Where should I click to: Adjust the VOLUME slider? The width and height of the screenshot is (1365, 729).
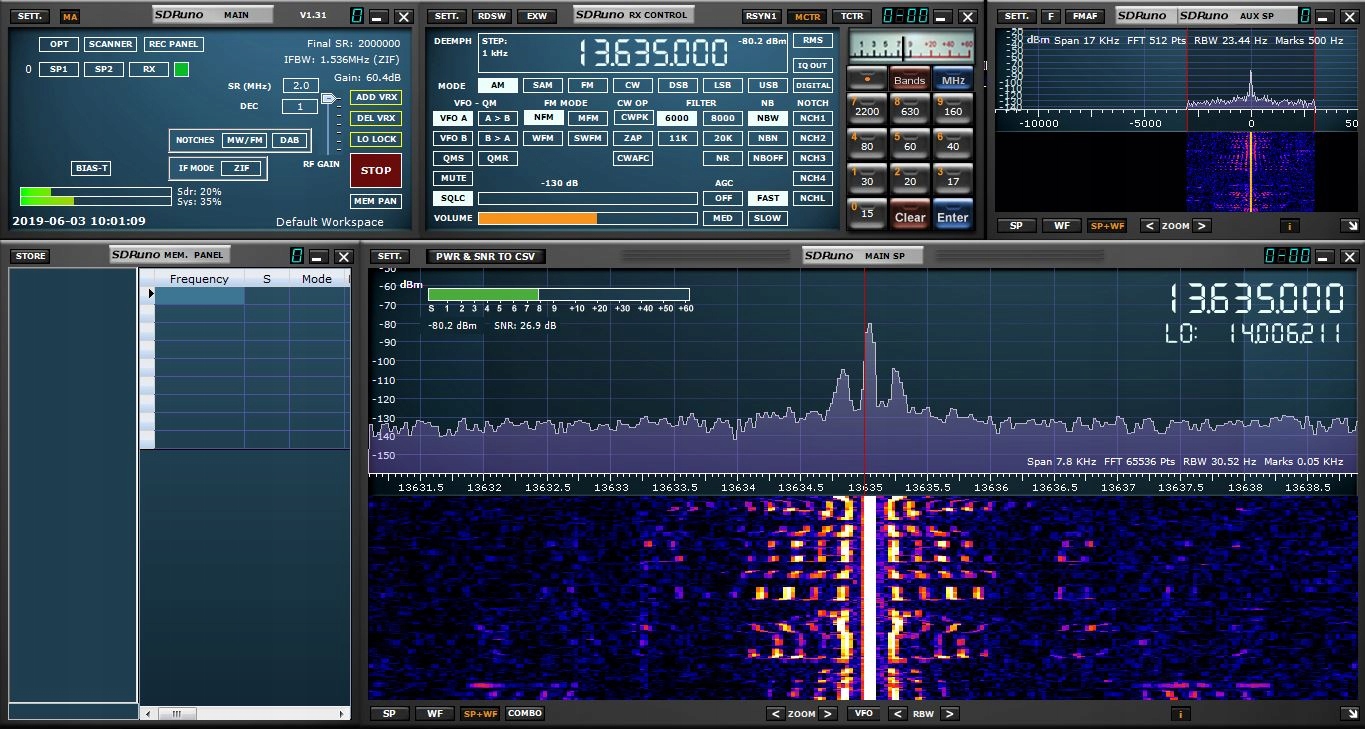[x=587, y=218]
